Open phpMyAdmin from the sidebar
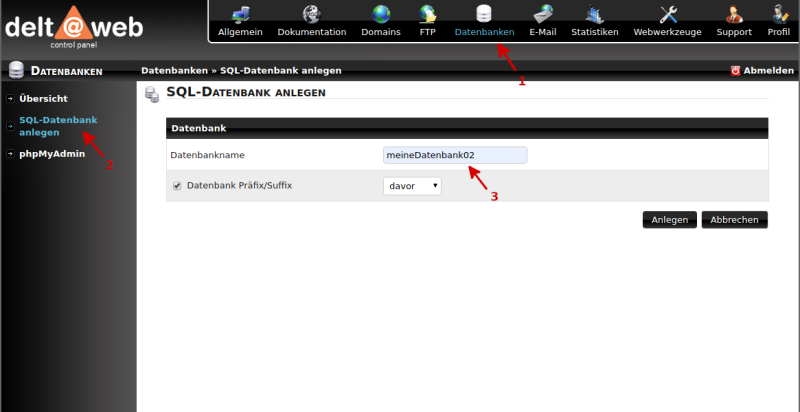 (x=52, y=154)
